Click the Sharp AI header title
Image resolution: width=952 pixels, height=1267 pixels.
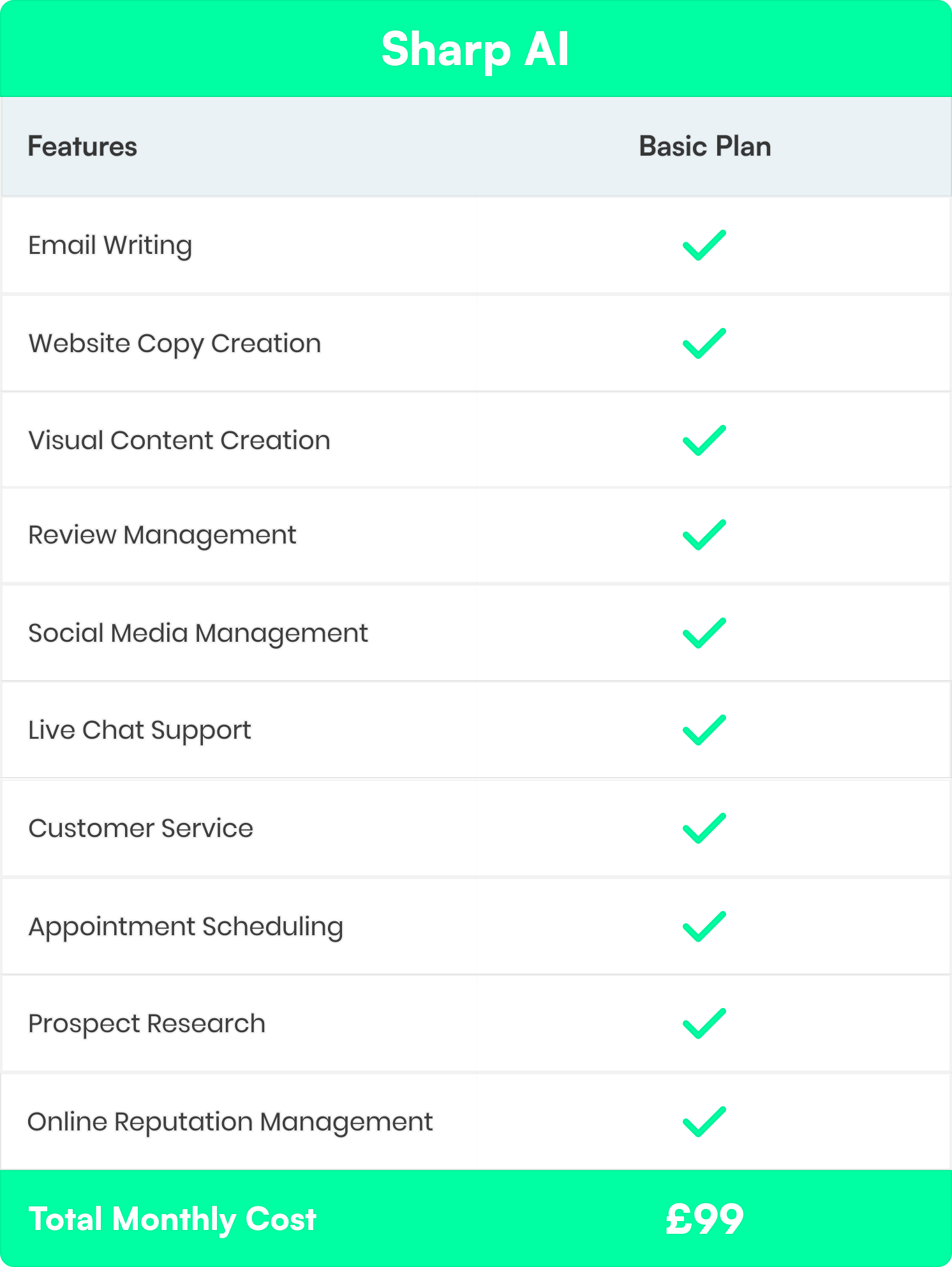475,49
